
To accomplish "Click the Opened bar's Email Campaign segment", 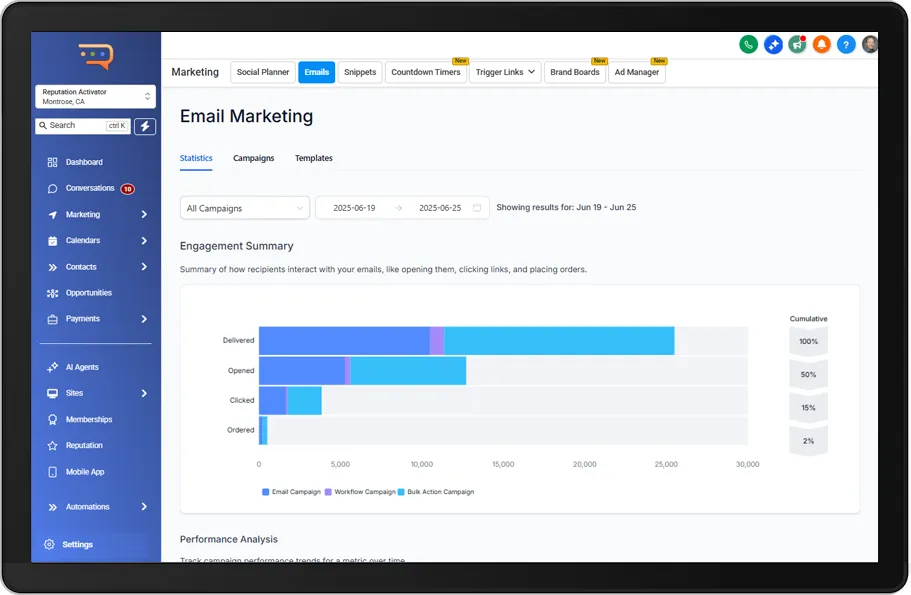I will tap(302, 371).
